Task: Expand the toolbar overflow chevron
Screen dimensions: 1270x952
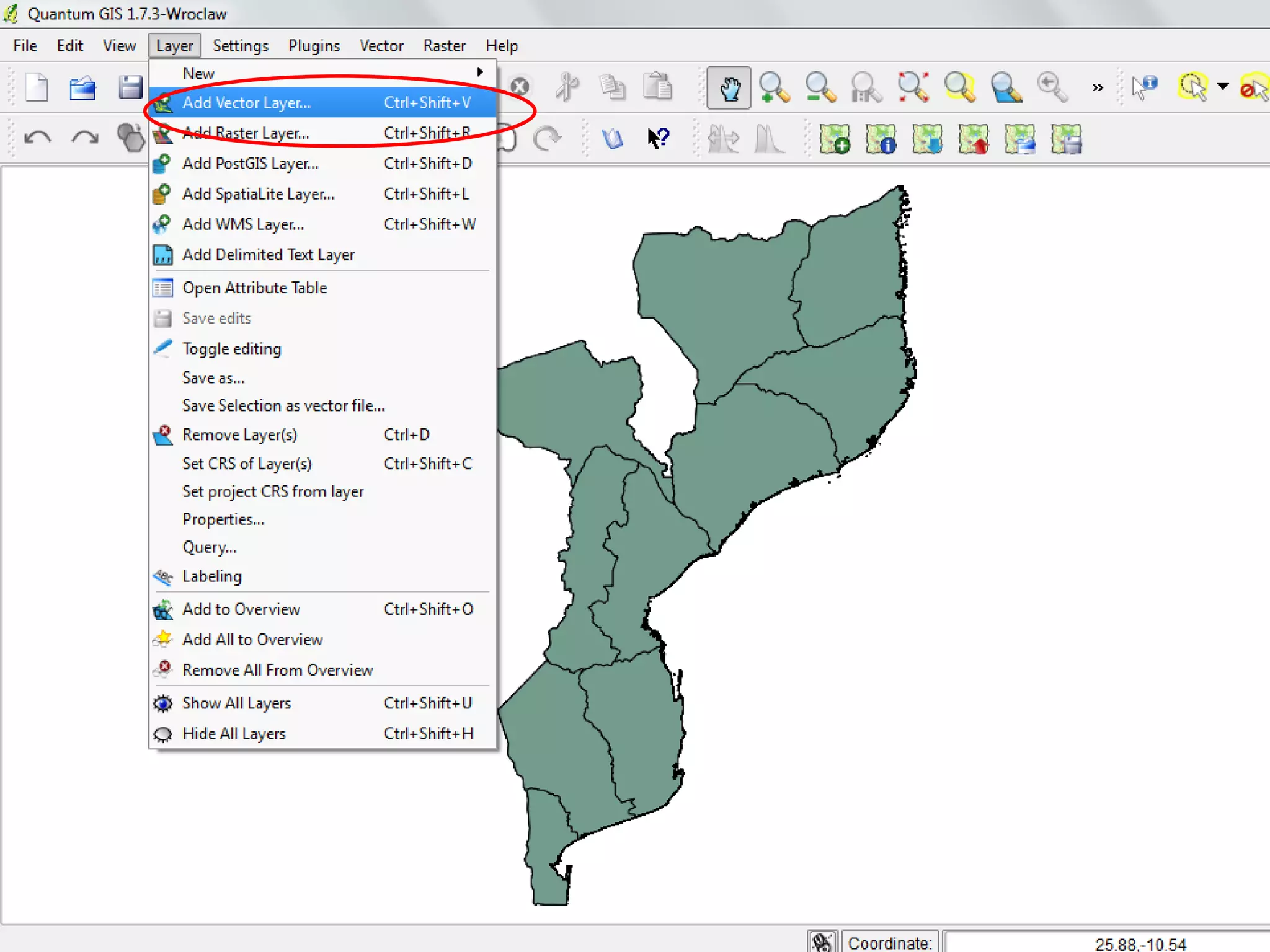Action: pos(1098,88)
